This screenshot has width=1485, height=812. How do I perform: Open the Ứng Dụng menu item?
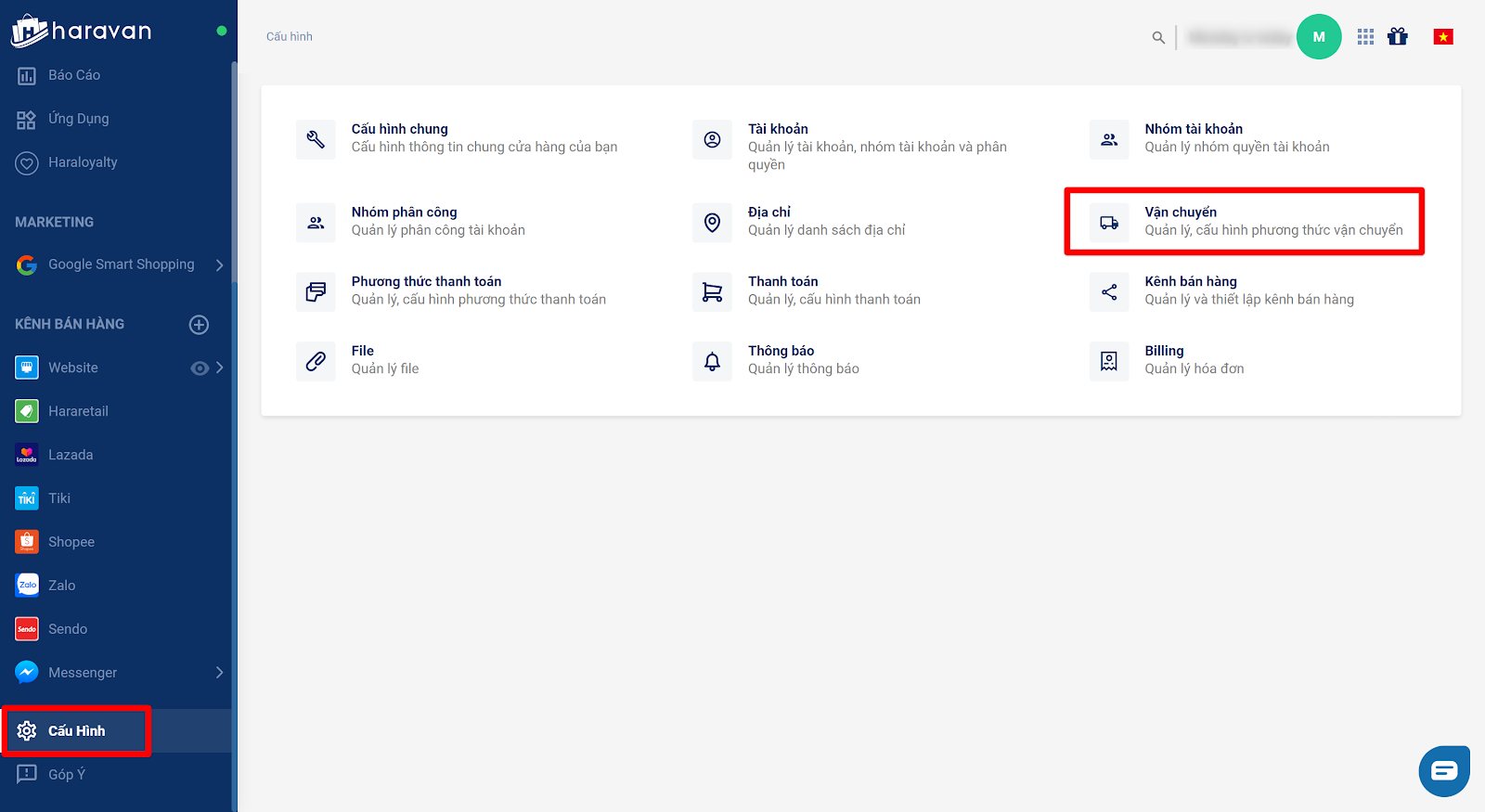pyautogui.click(x=116, y=119)
